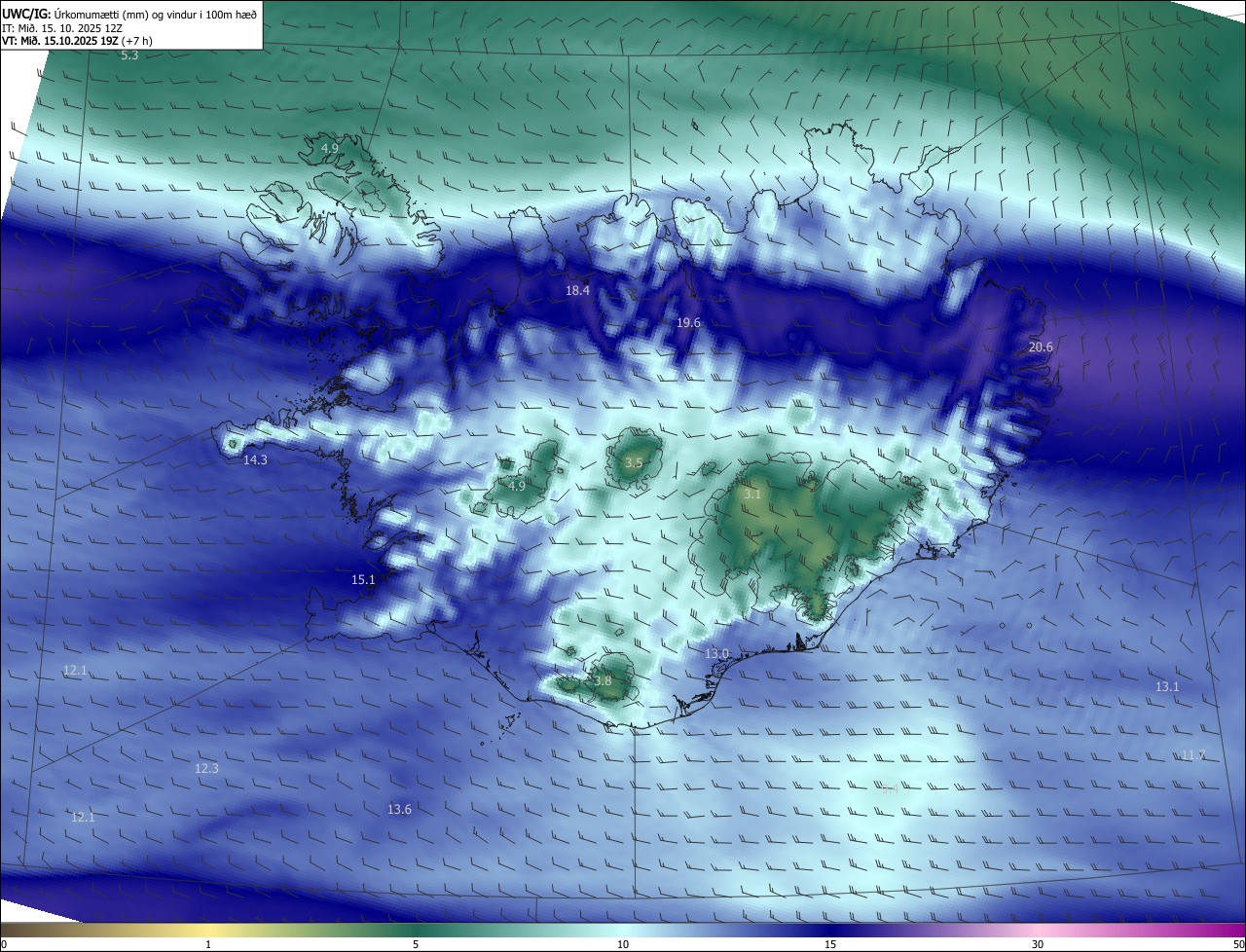Click the initial time line 'IT: Mið. 15. 10. 2025 12Z'

click(x=63, y=28)
